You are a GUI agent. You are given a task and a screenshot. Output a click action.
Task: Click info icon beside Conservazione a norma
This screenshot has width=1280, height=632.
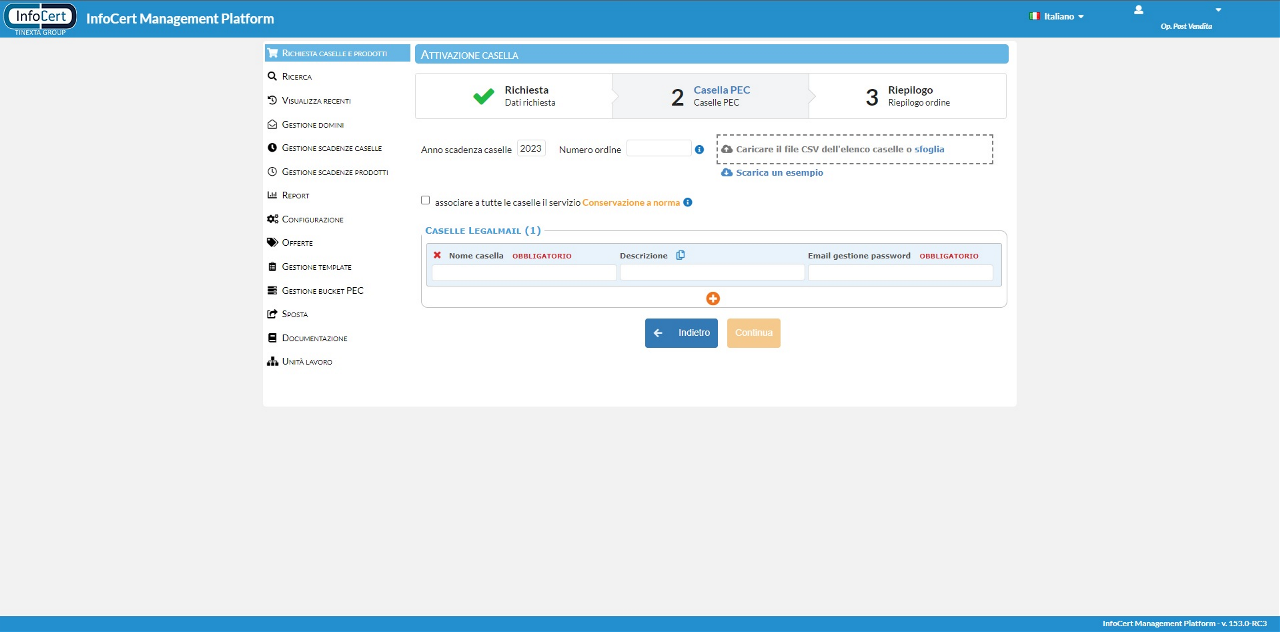pos(688,203)
